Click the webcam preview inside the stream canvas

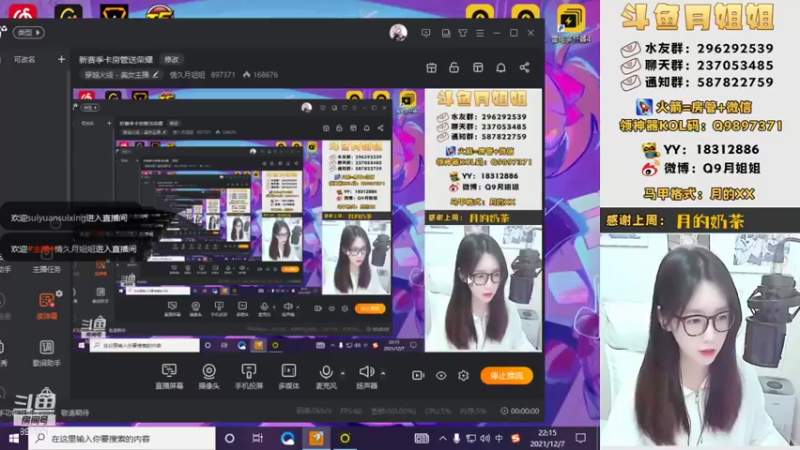[483, 288]
